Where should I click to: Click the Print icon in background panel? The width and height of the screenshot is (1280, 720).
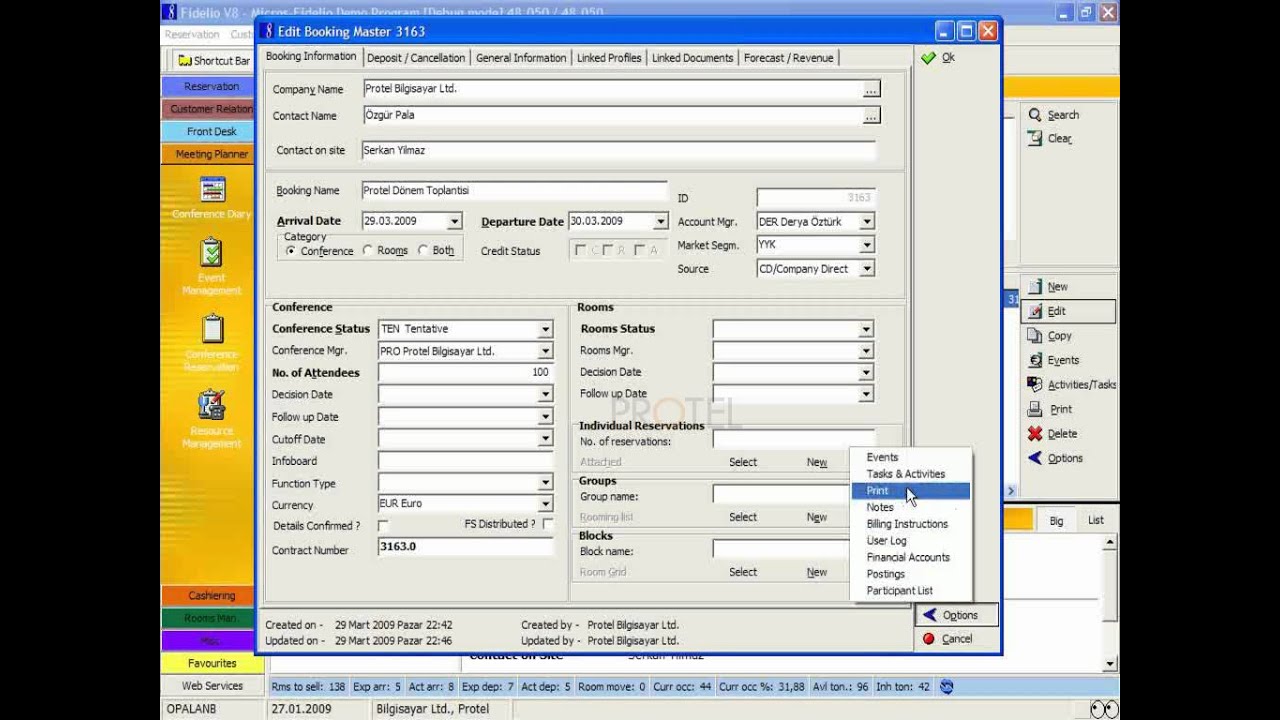coord(1035,410)
